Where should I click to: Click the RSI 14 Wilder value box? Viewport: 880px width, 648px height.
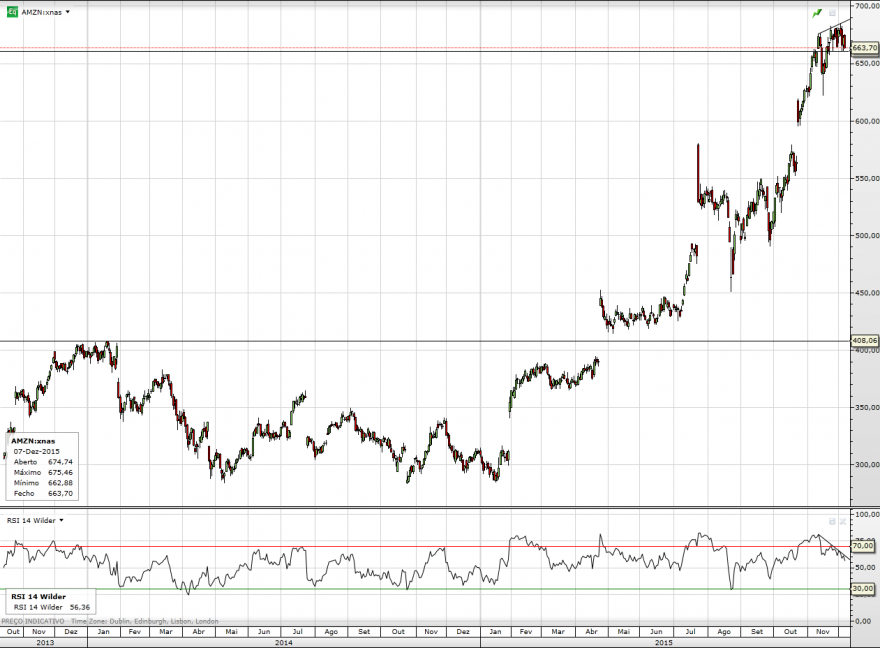[51, 601]
